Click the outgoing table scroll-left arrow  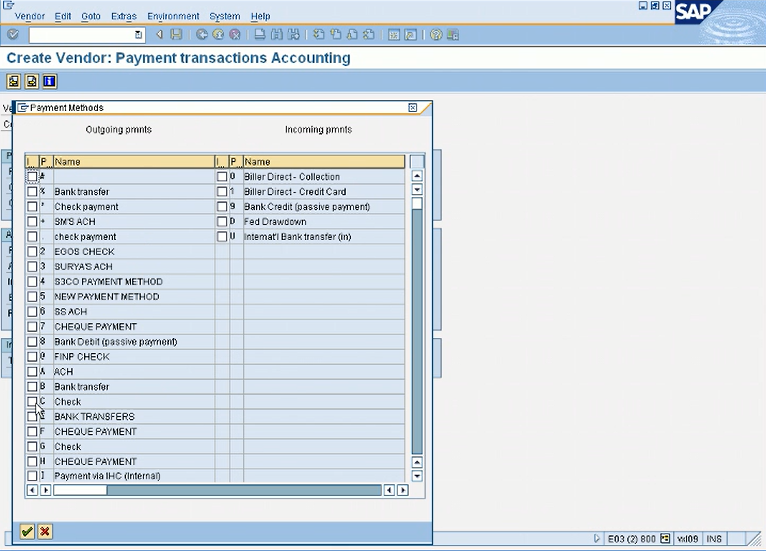pos(32,490)
